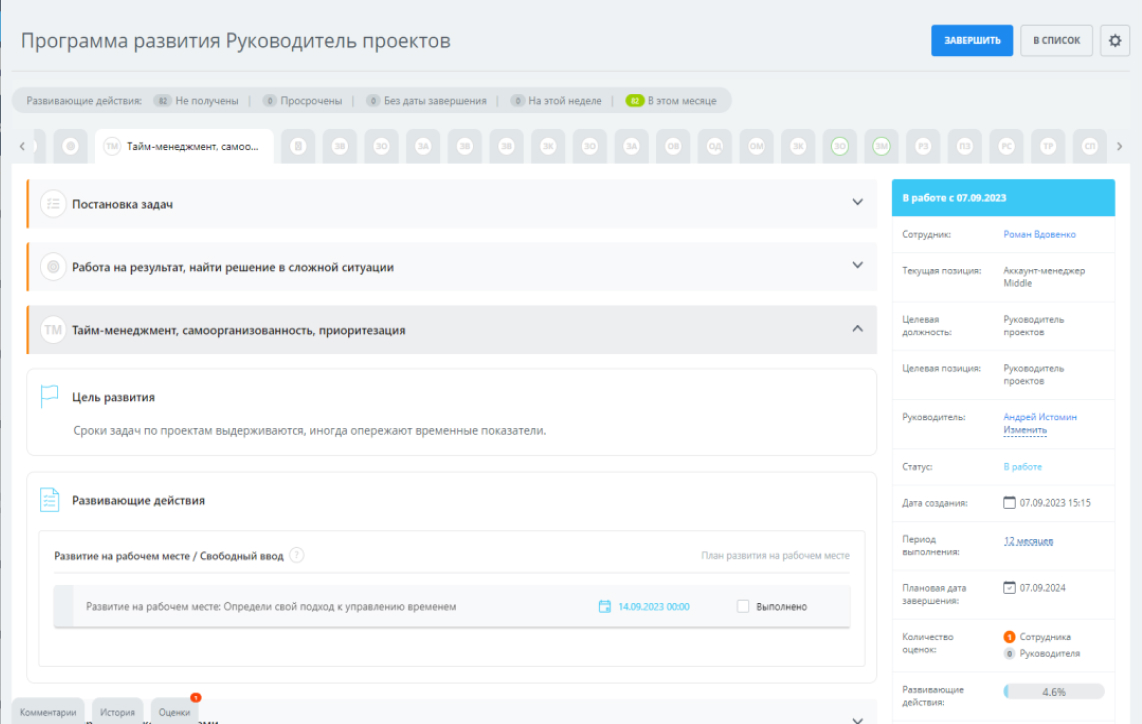
Task: Filter by В этом месяце actions
Action: point(671,101)
